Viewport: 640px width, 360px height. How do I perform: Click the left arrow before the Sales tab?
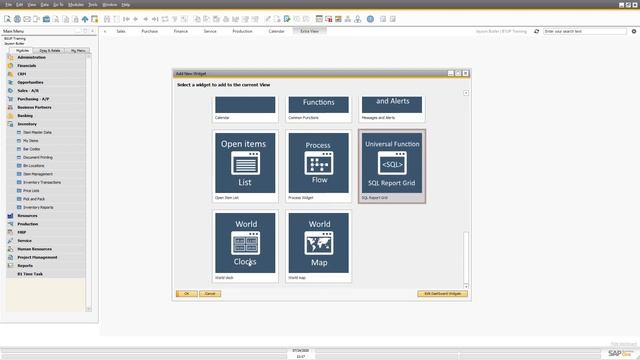coord(105,31)
